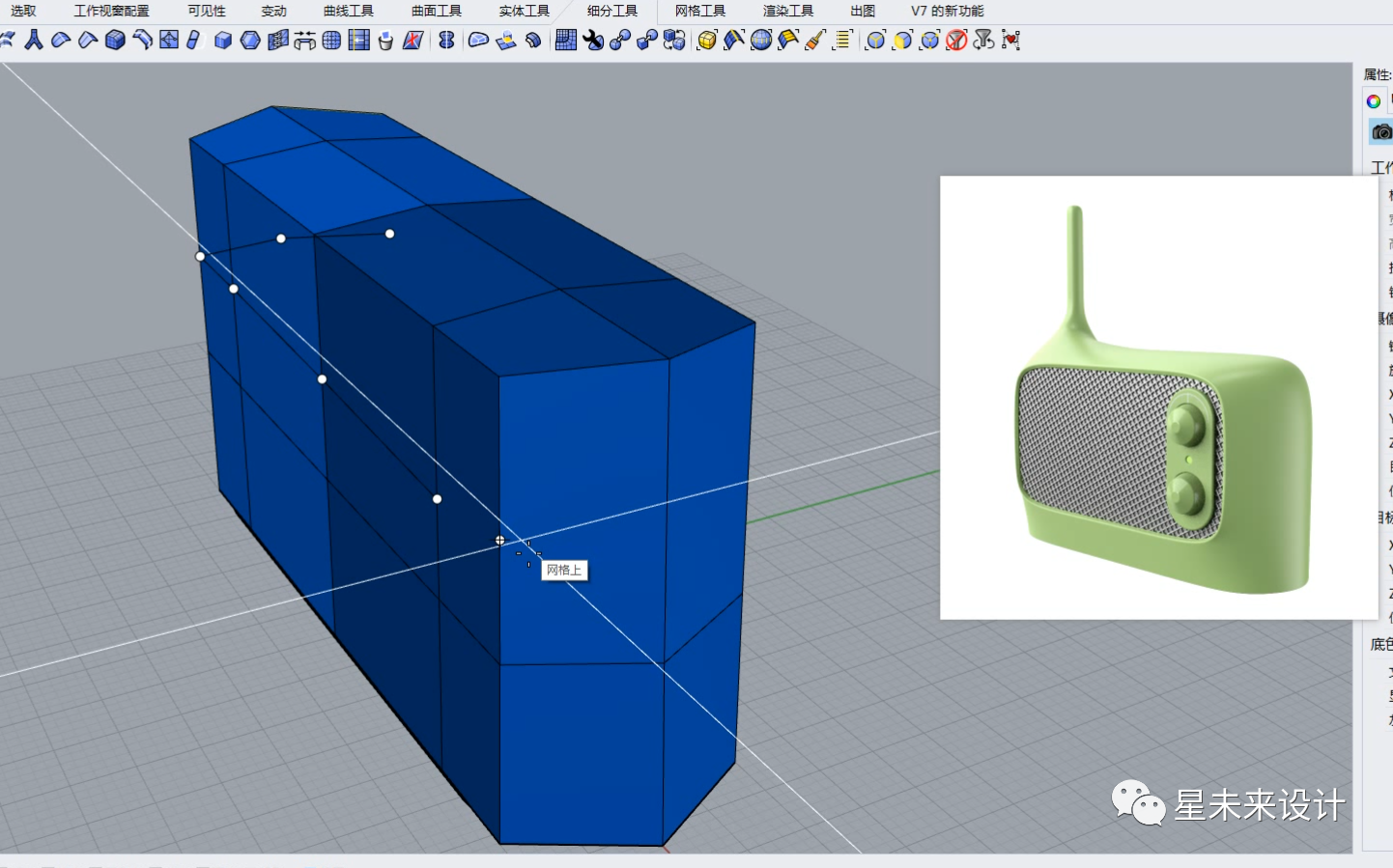Image resolution: width=1393 pixels, height=868 pixels.
Task: Open the 网格工具 tab
Action: pos(700,11)
